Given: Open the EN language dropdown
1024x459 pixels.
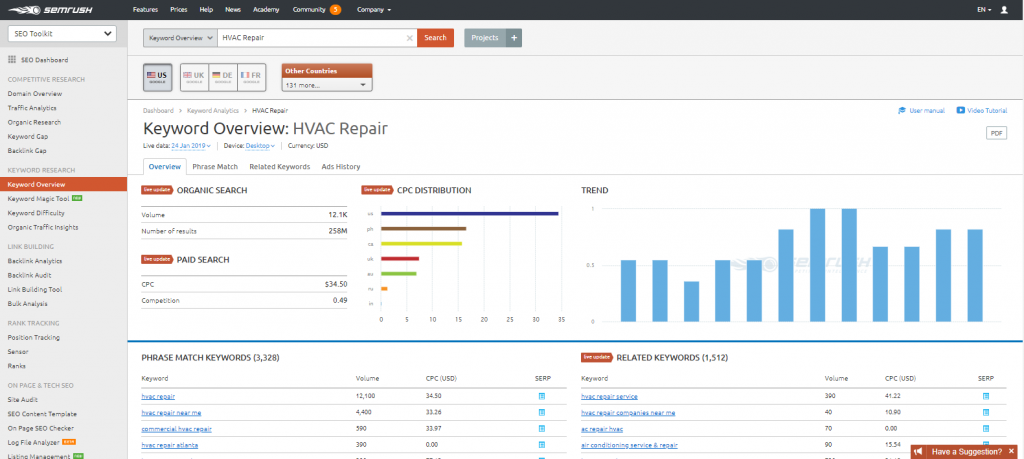Looking at the screenshot, I should 984,10.
